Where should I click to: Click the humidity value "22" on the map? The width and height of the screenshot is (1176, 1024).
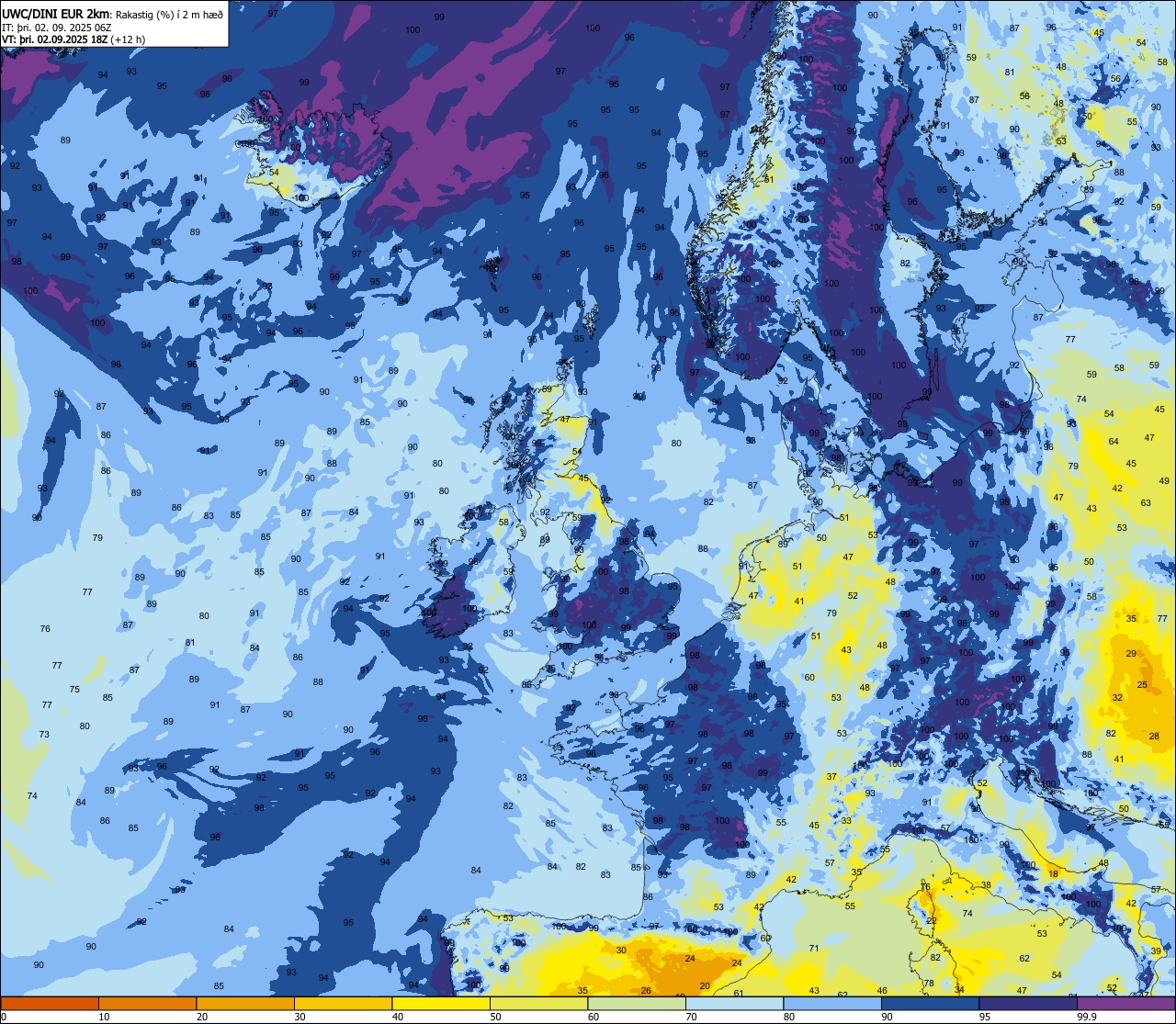932,920
